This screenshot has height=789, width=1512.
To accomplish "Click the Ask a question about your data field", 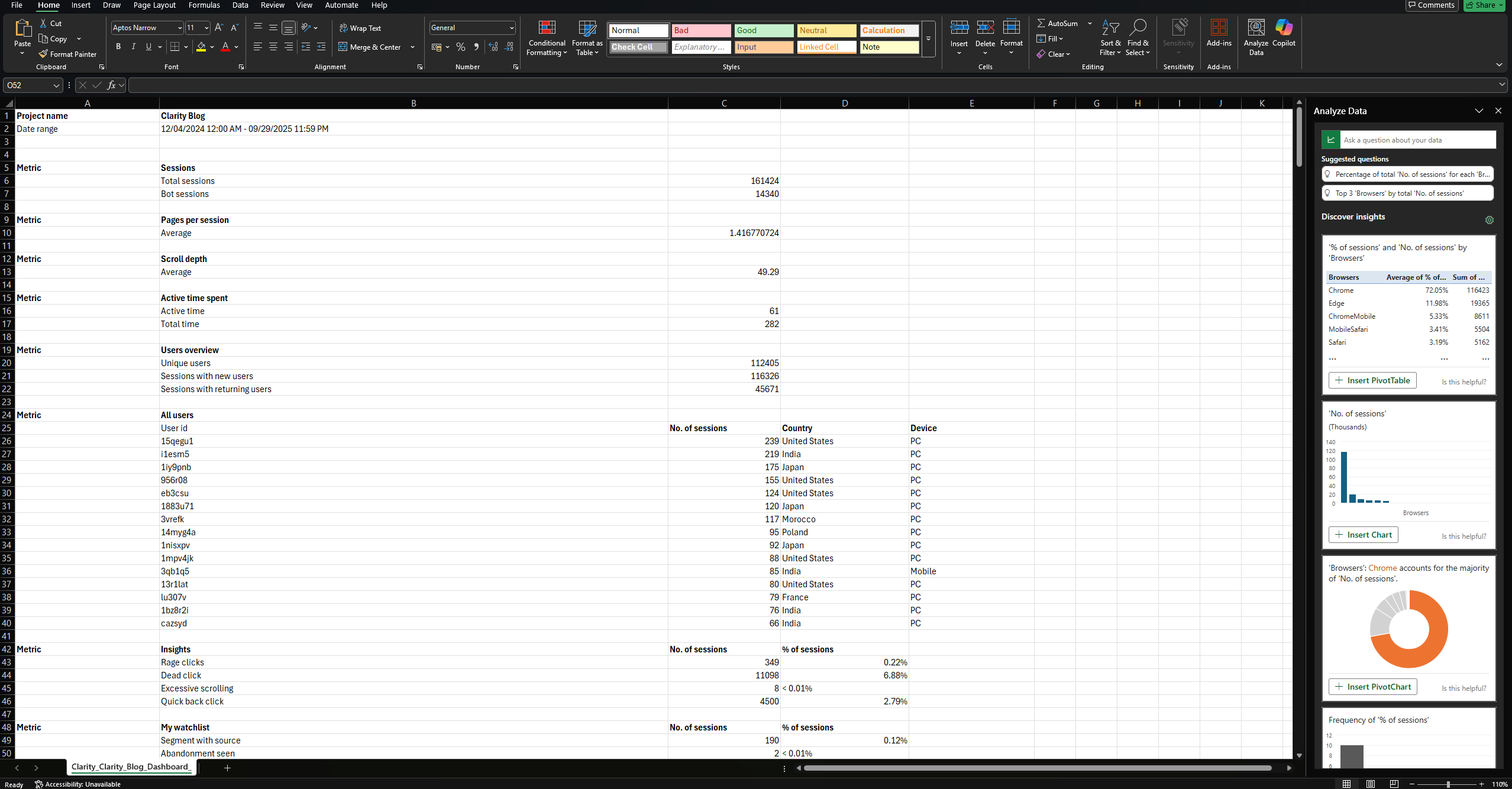I will [x=1417, y=140].
